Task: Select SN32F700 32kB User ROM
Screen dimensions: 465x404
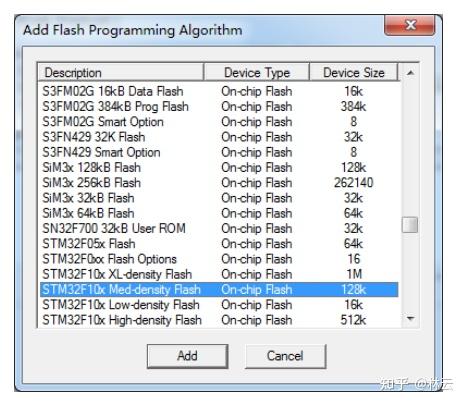Action: click(219, 228)
